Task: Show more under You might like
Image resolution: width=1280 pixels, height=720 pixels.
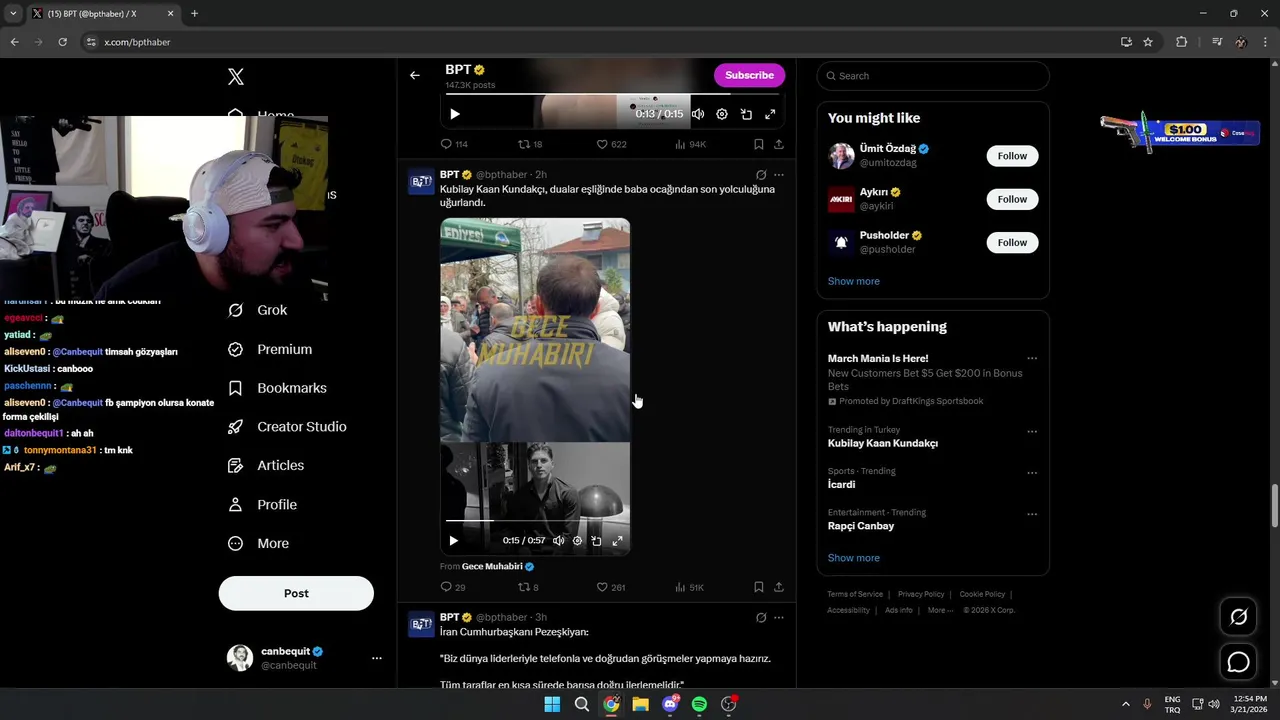Action: pos(854,281)
